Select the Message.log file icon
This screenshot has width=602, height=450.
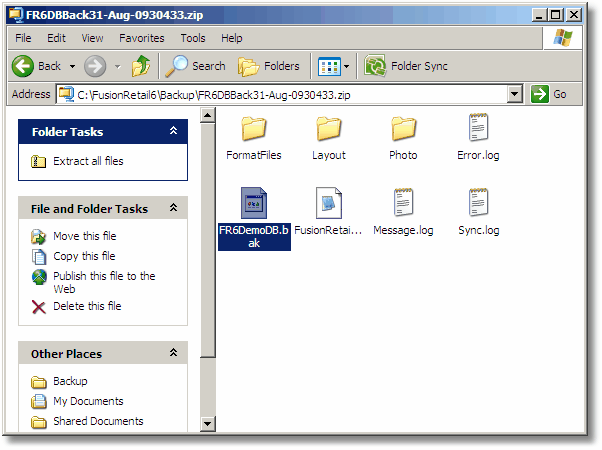[x=403, y=202]
